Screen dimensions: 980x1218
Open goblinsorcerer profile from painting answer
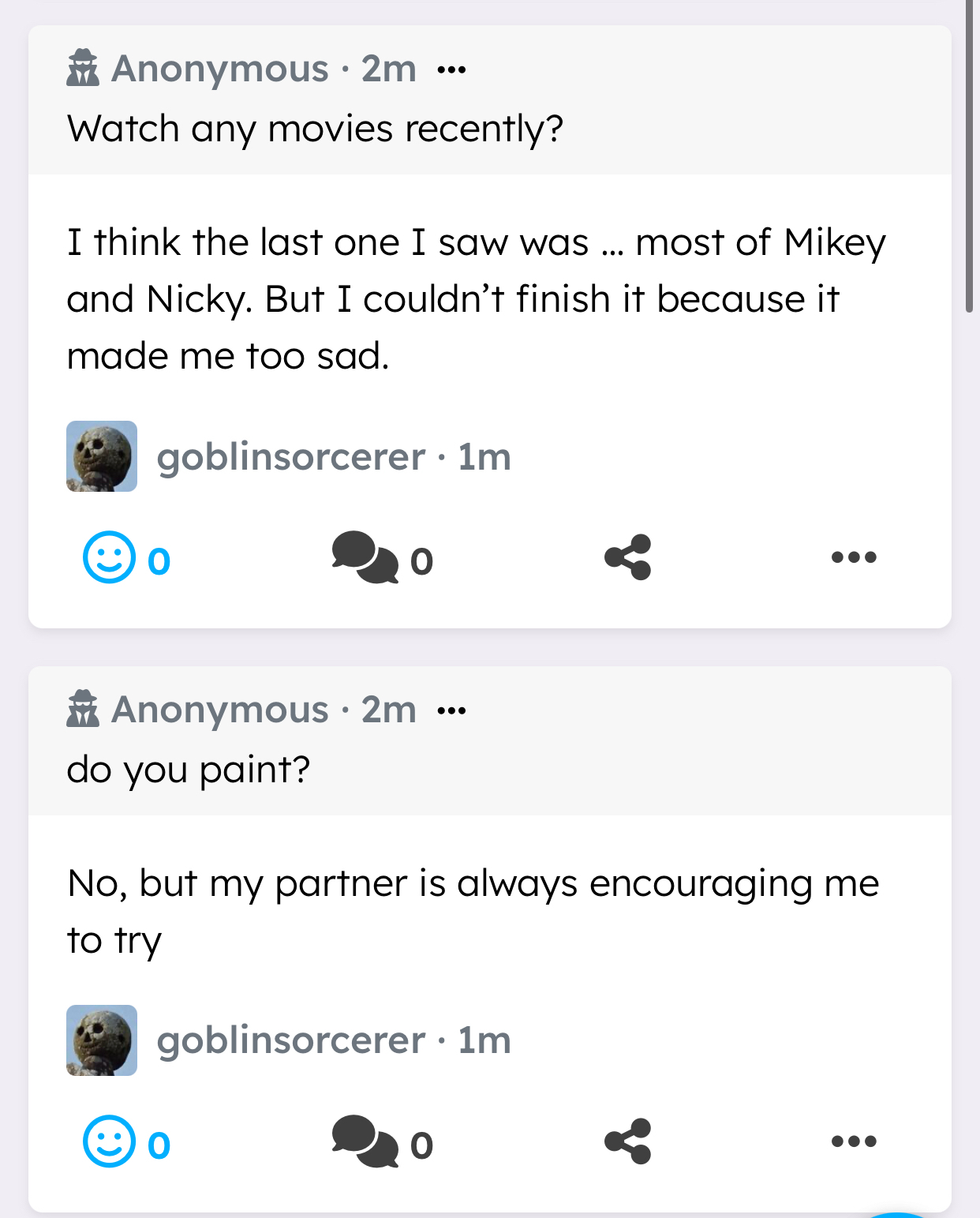(x=290, y=1040)
